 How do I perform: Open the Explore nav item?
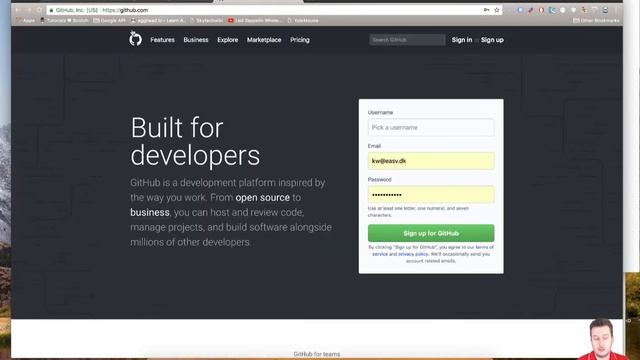click(227, 40)
